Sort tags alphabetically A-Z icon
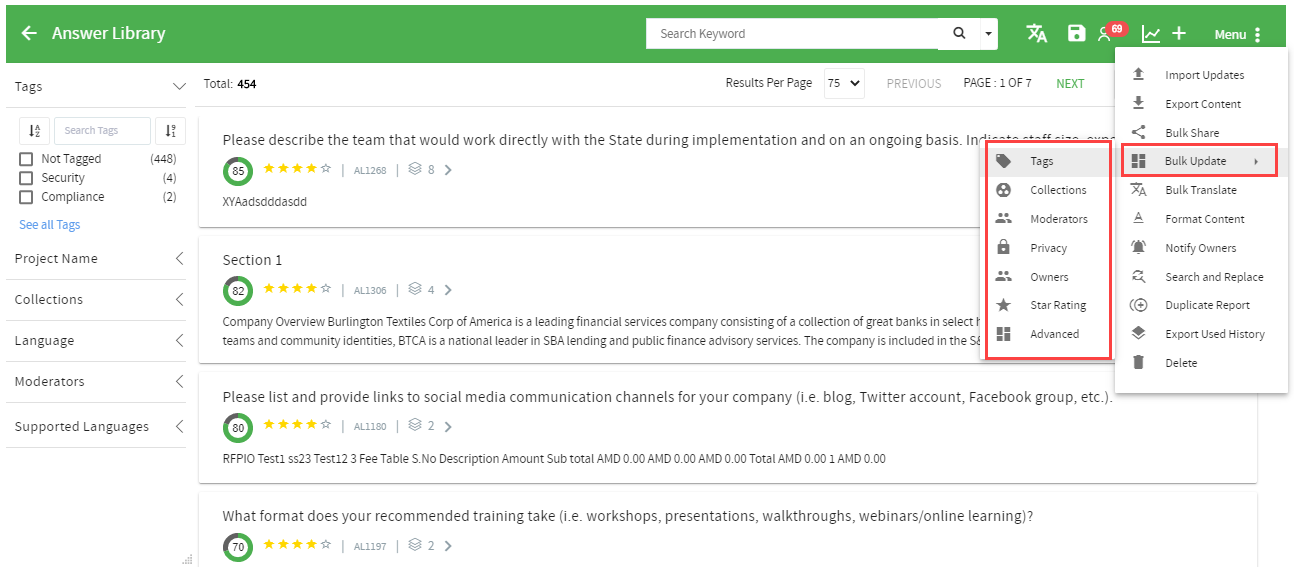The height and width of the screenshot is (577, 1294). [x=34, y=130]
